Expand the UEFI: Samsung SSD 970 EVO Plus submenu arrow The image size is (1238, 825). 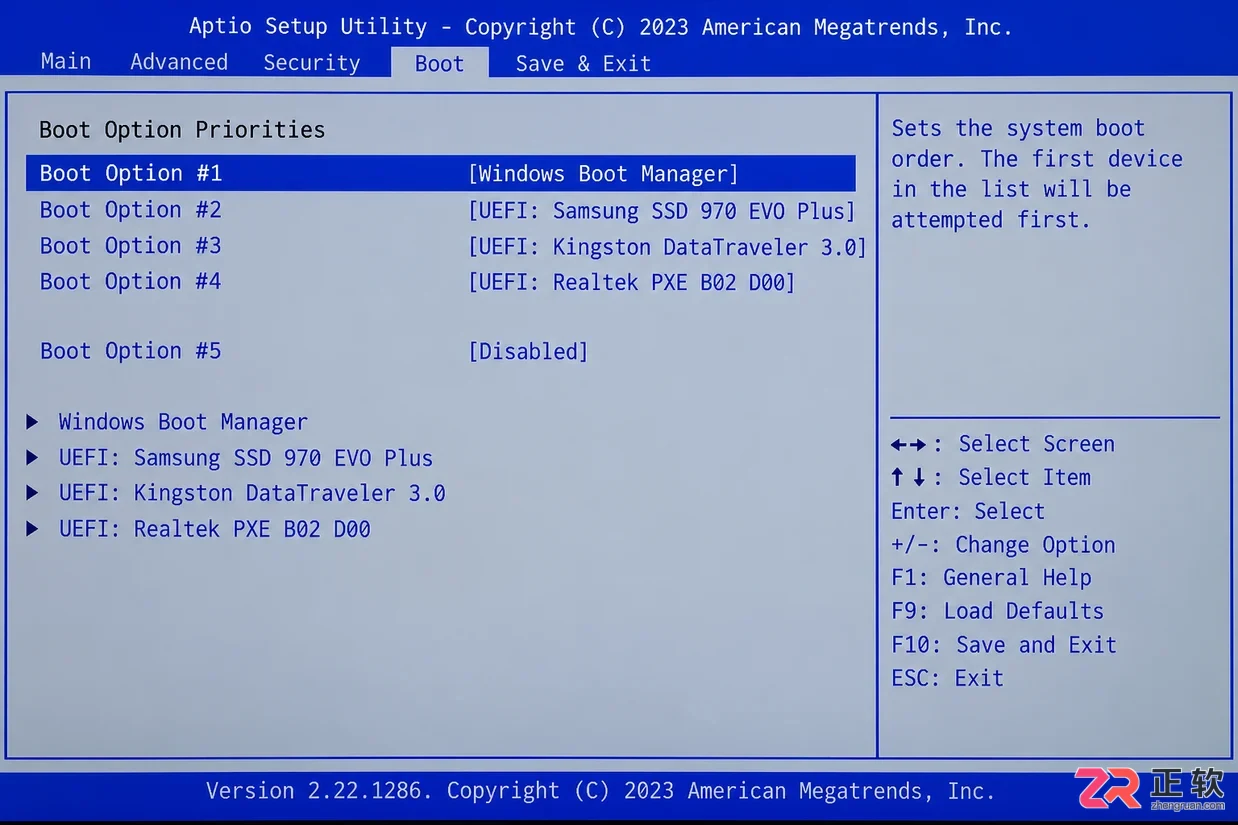[33, 458]
